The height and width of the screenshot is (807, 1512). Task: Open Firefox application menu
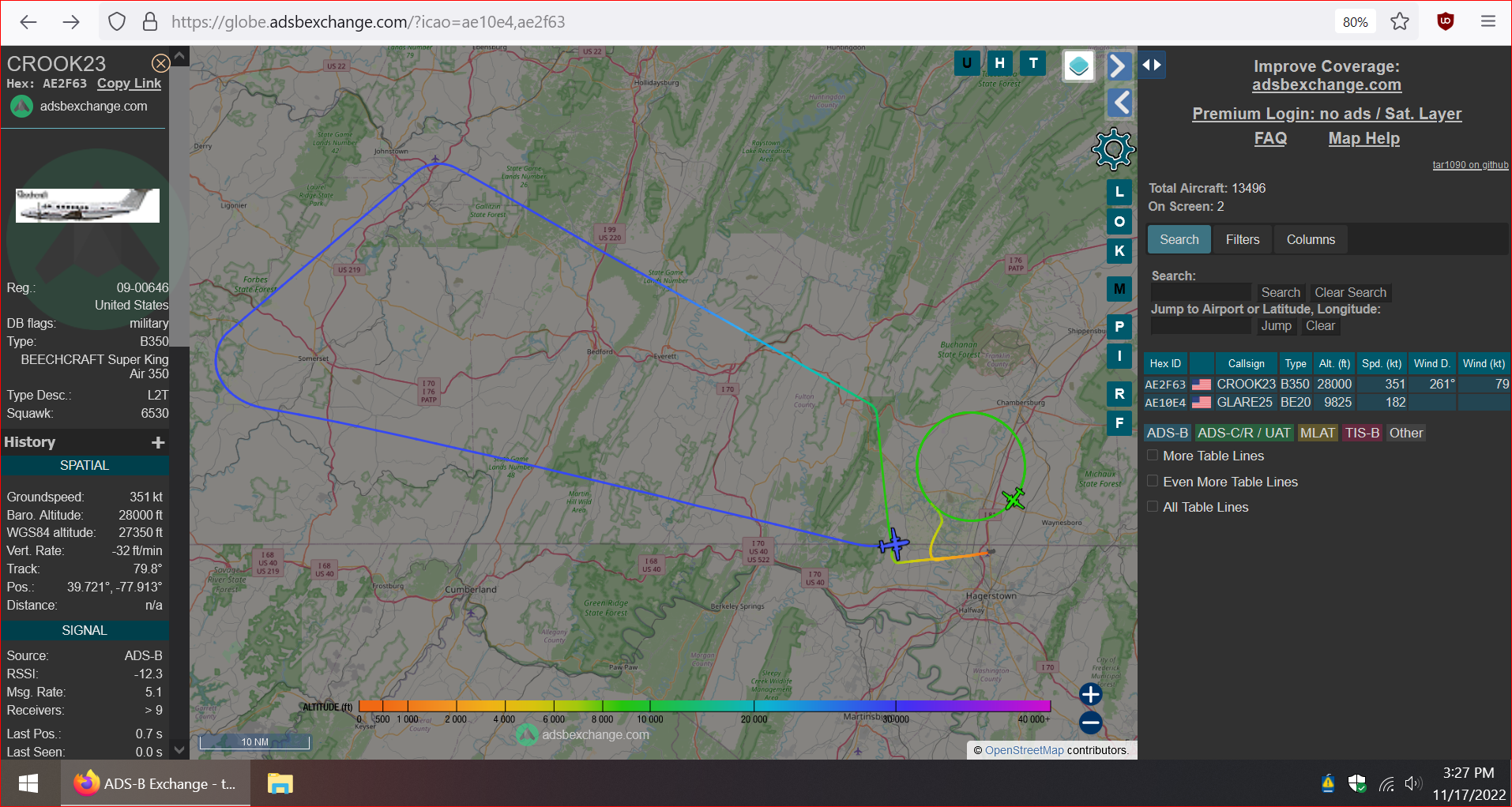point(1488,22)
